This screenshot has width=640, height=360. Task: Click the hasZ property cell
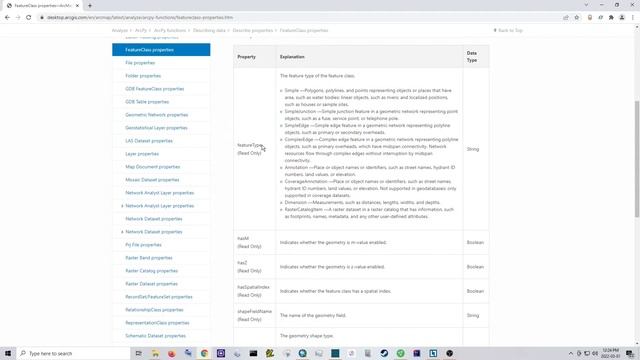[255, 267]
